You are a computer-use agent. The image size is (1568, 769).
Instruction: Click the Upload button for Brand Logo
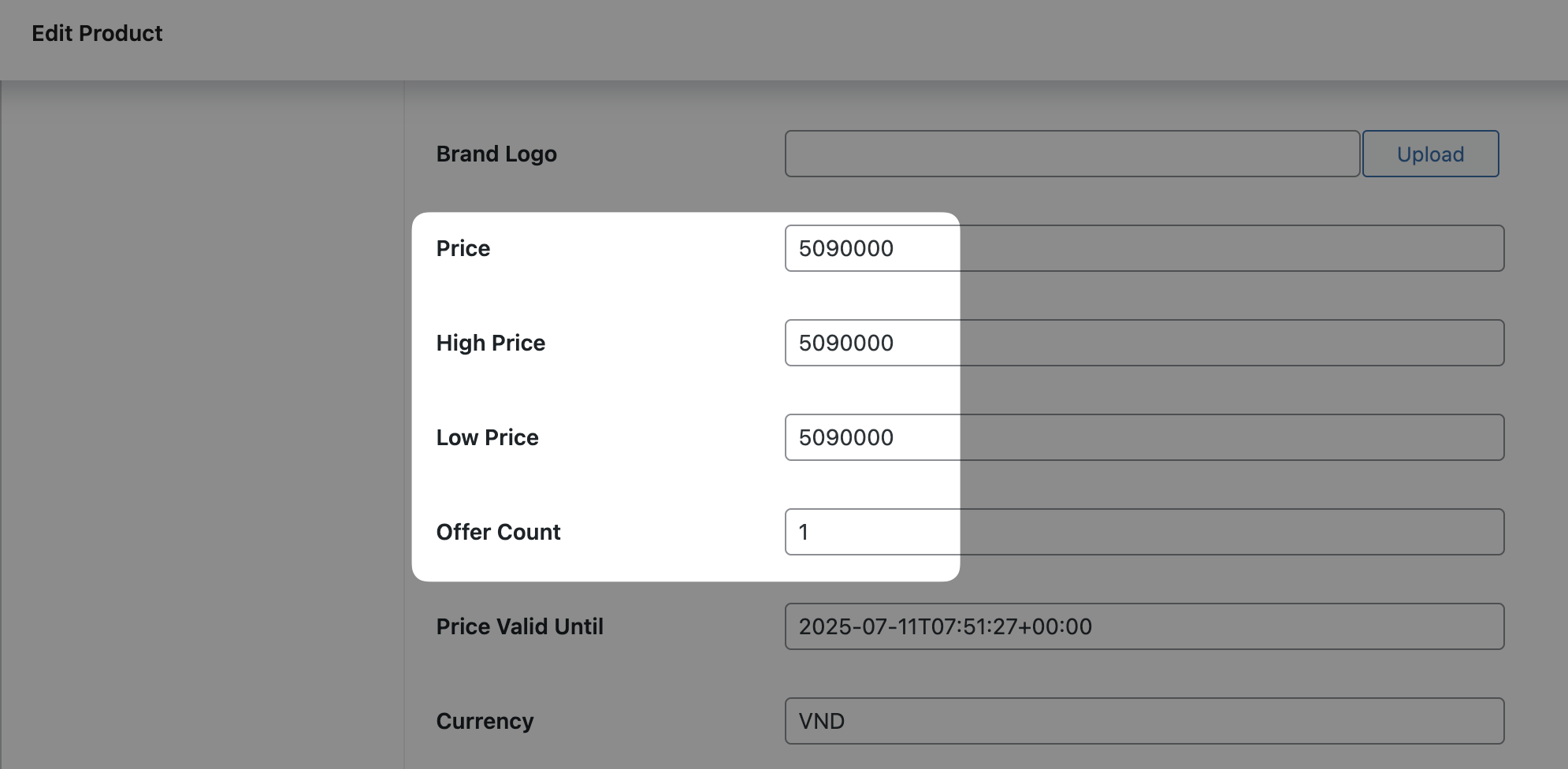1430,154
